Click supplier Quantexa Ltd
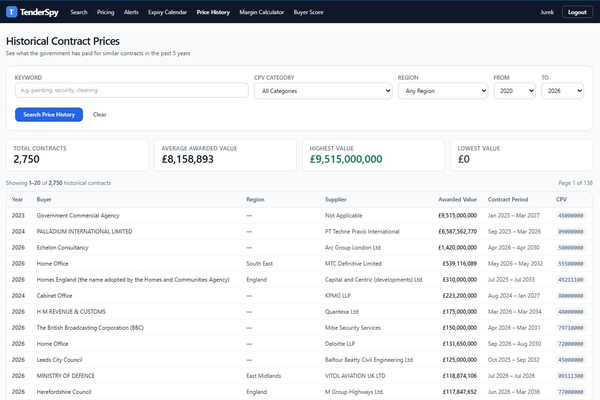The image size is (600, 400). tap(341, 312)
